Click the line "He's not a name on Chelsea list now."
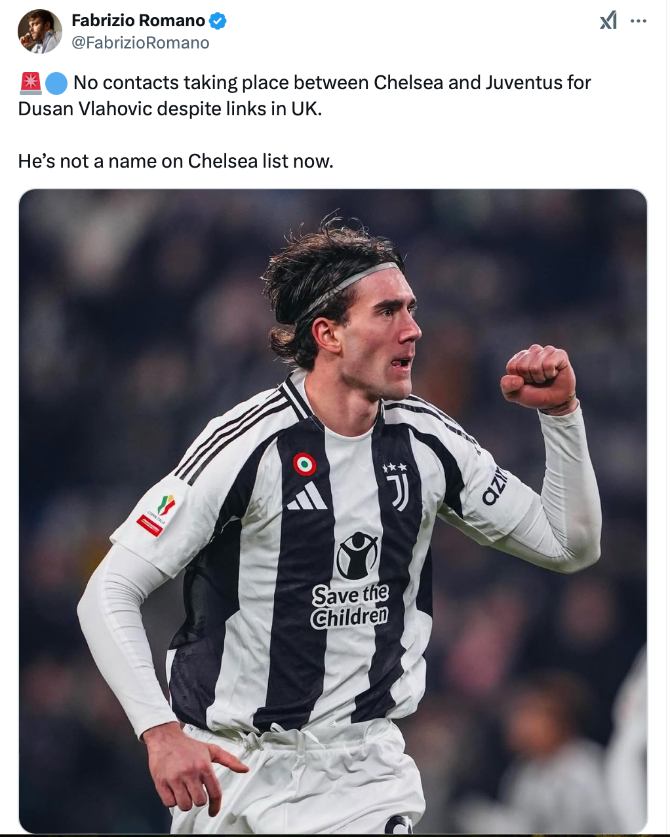The height and width of the screenshot is (837, 670). [x=176, y=161]
